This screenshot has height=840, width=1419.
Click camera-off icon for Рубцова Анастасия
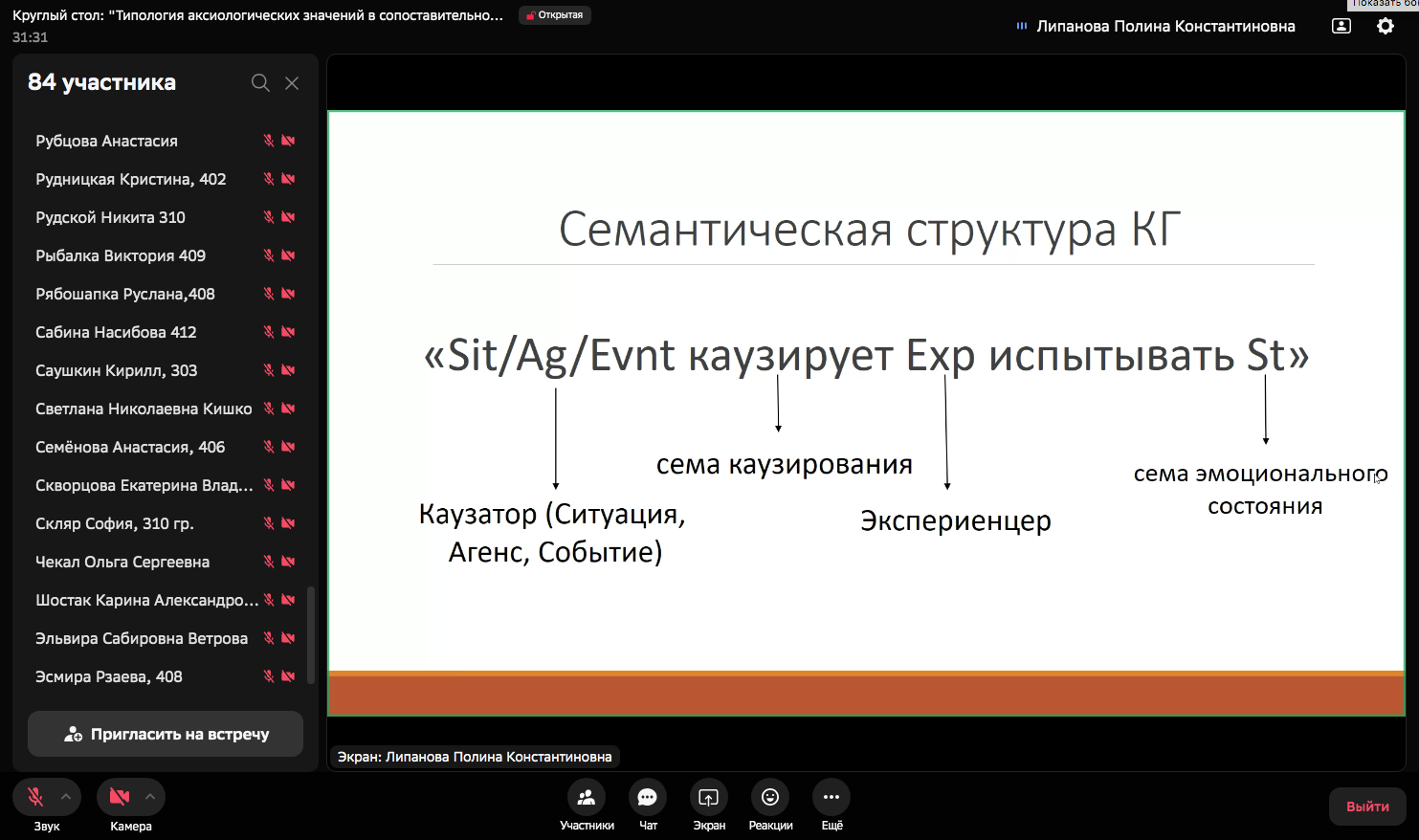coord(288,141)
